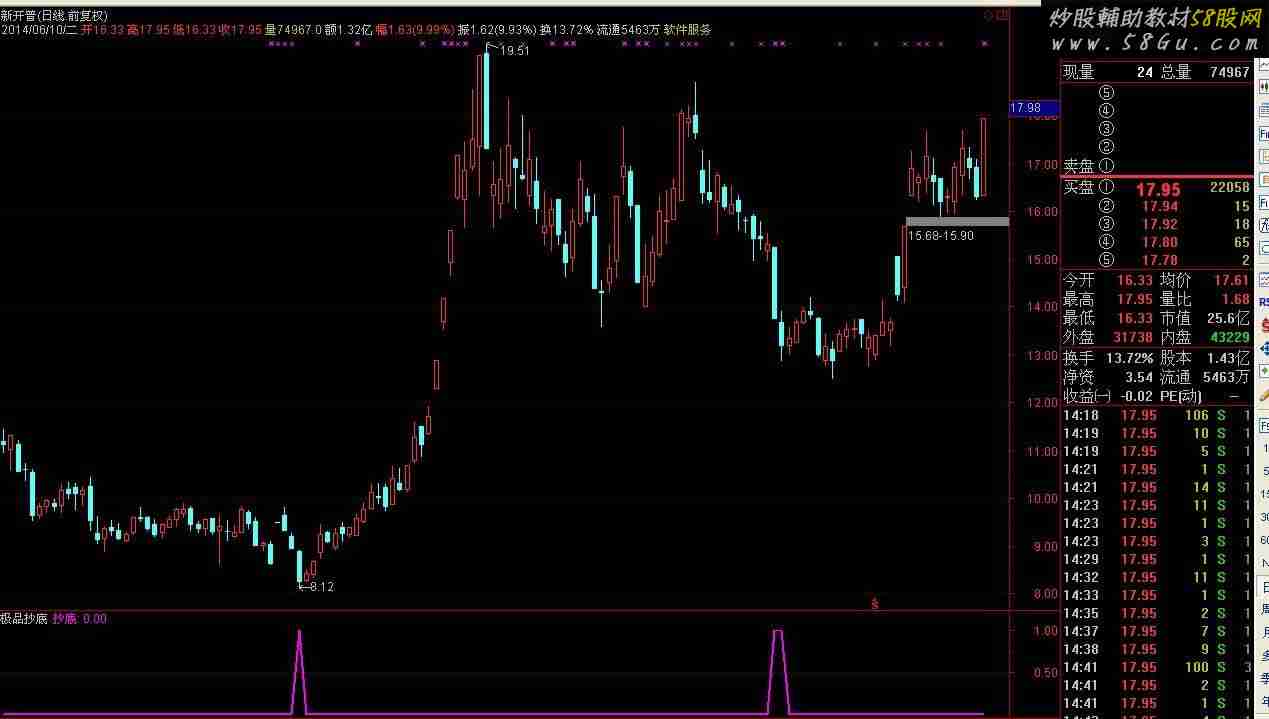
Task: Click the 今开 value 16.33
Action: [1133, 282]
